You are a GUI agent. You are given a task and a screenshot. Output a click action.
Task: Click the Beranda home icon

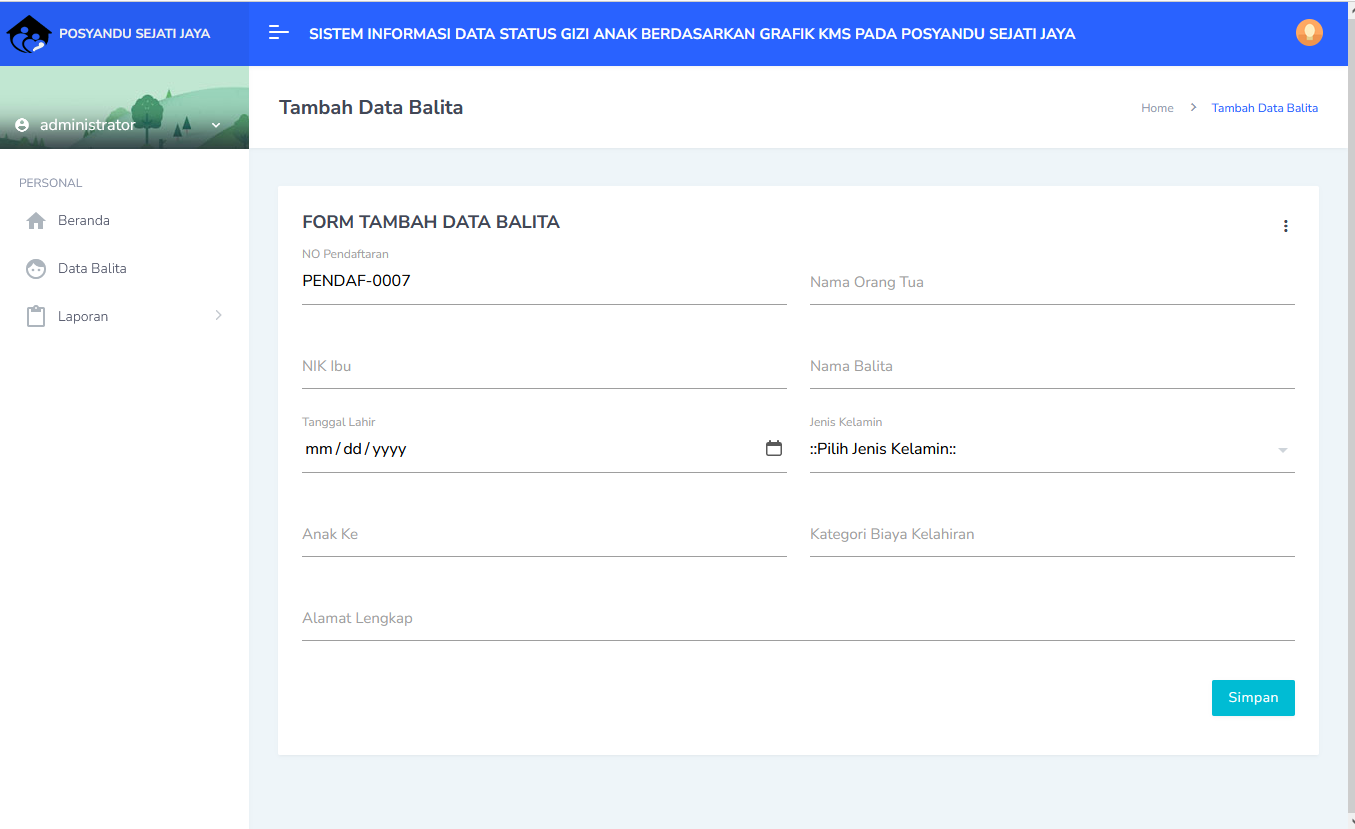coord(36,221)
